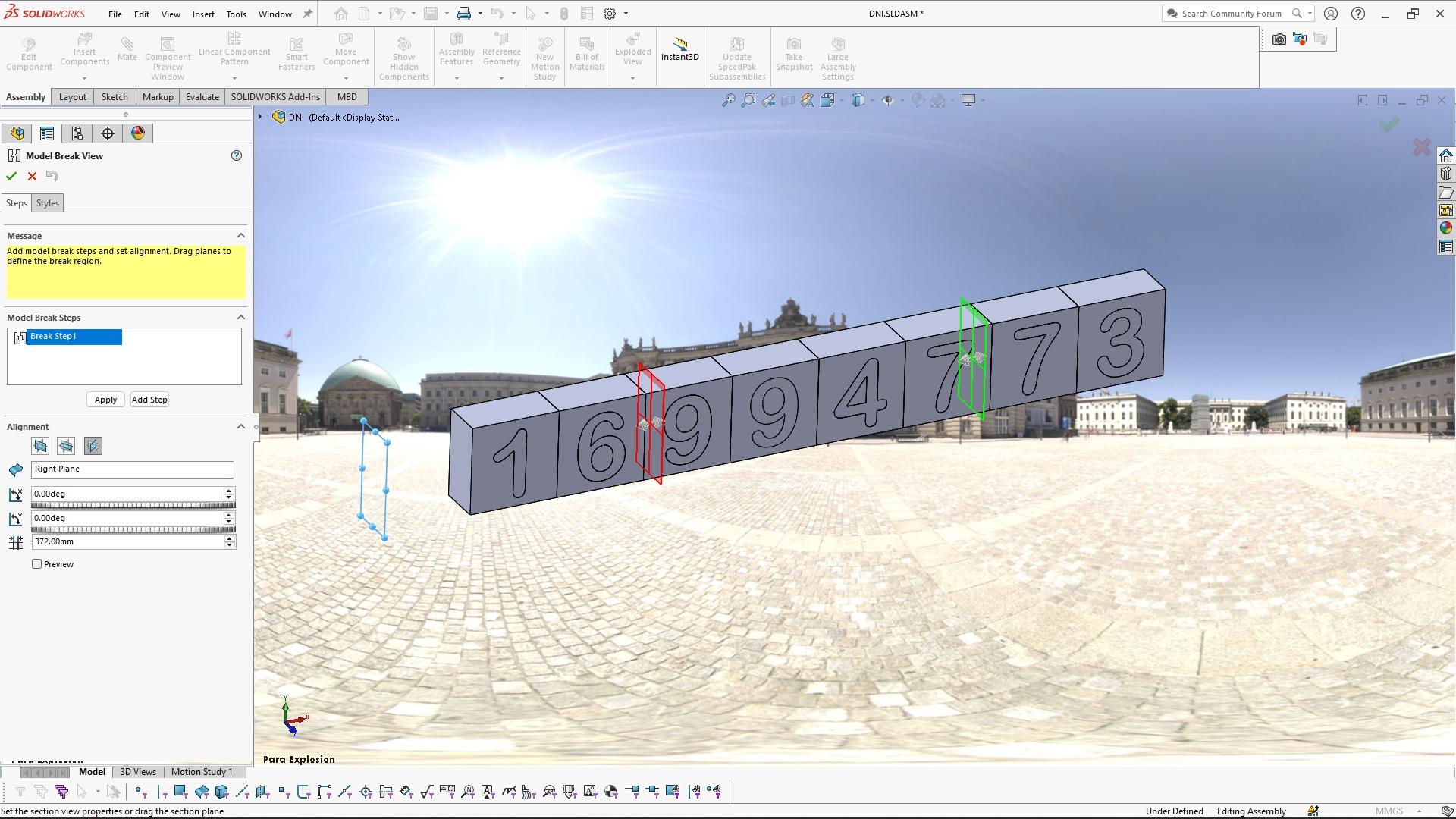Image resolution: width=1456 pixels, height=819 pixels.
Task: Collapse the Model Break Steps section
Action: 241,318
